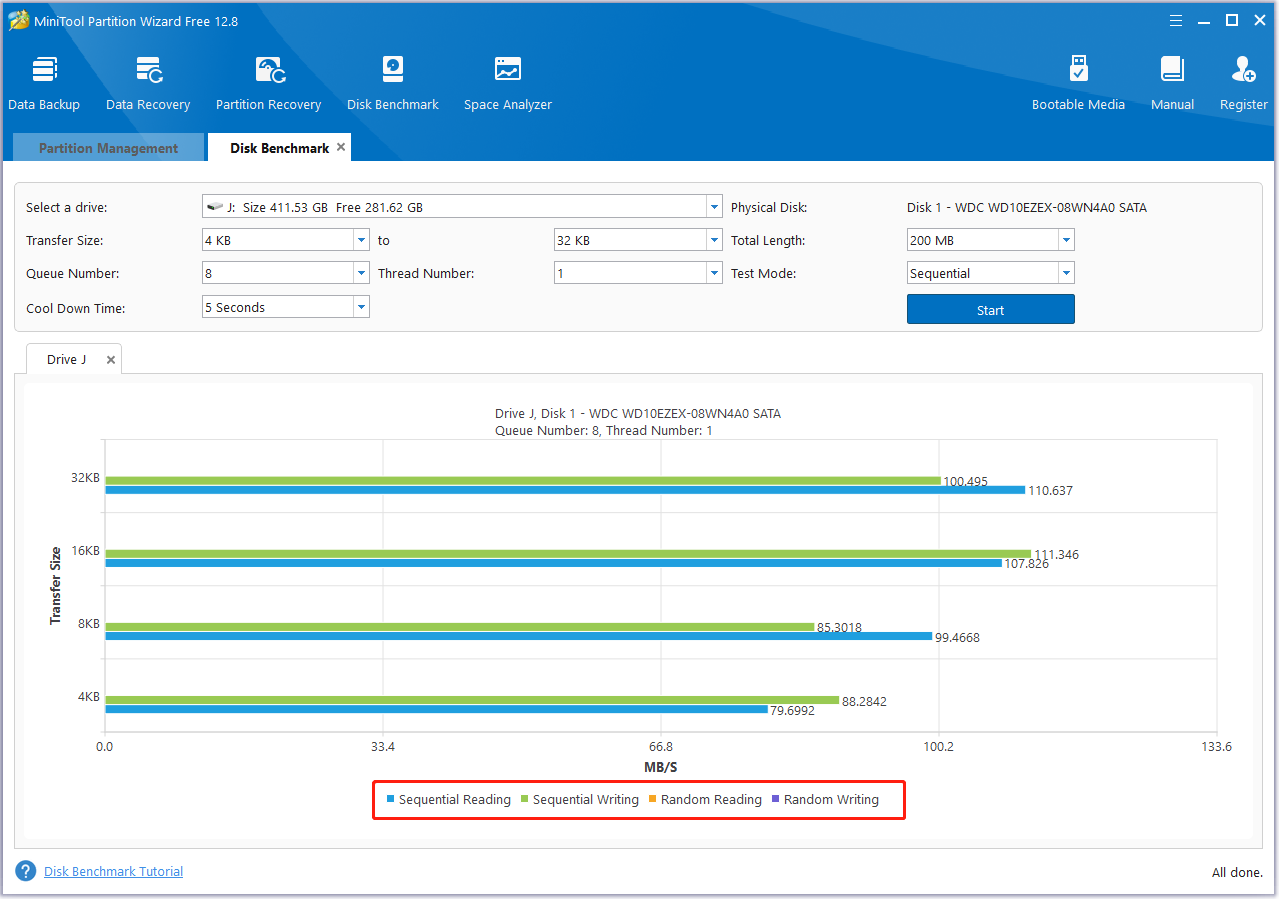Expand the Test Mode dropdown
Image resolution: width=1279 pixels, height=900 pixels.
tap(1066, 273)
